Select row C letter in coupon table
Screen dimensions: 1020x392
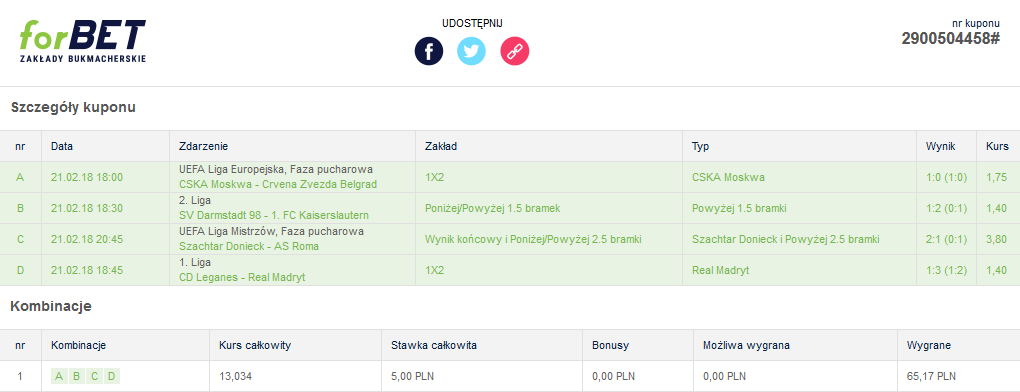pos(20,239)
